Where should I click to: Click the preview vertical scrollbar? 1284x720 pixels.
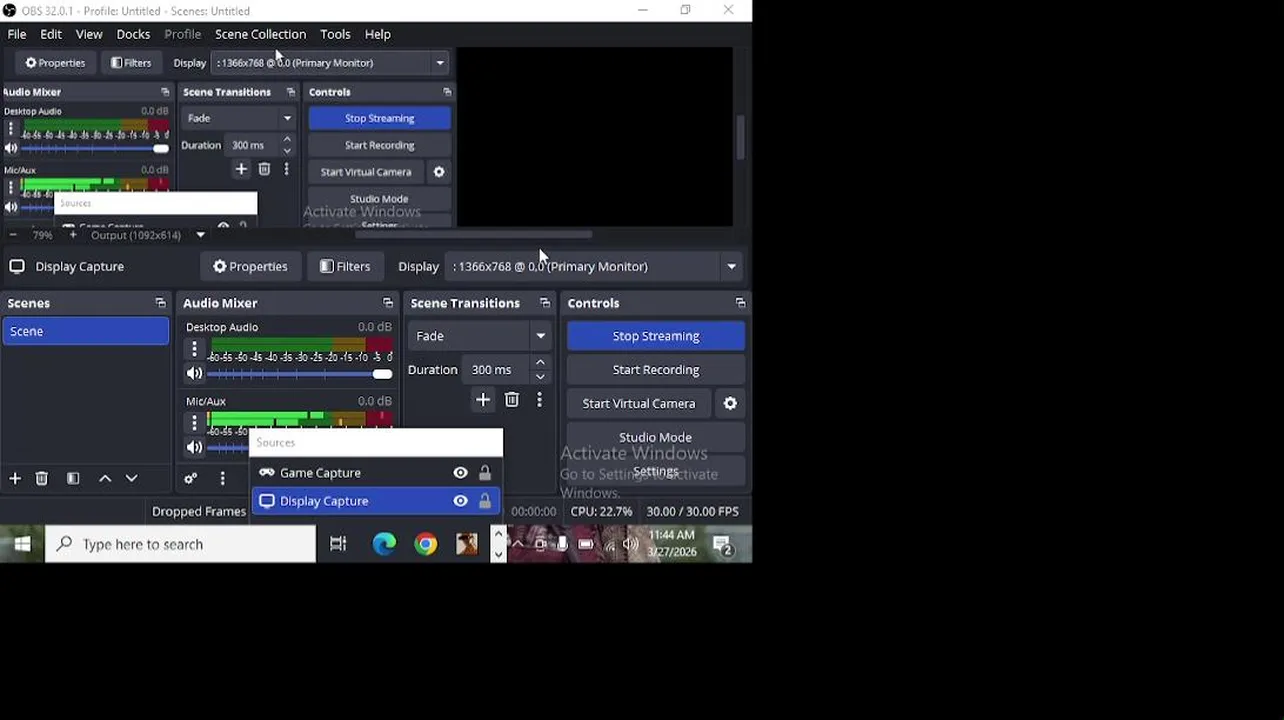(x=741, y=138)
